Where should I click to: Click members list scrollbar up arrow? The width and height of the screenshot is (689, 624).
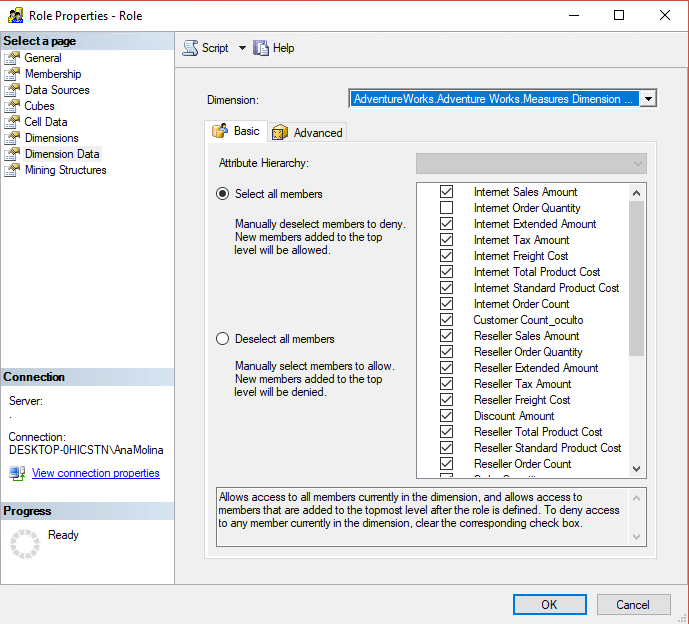pos(636,192)
